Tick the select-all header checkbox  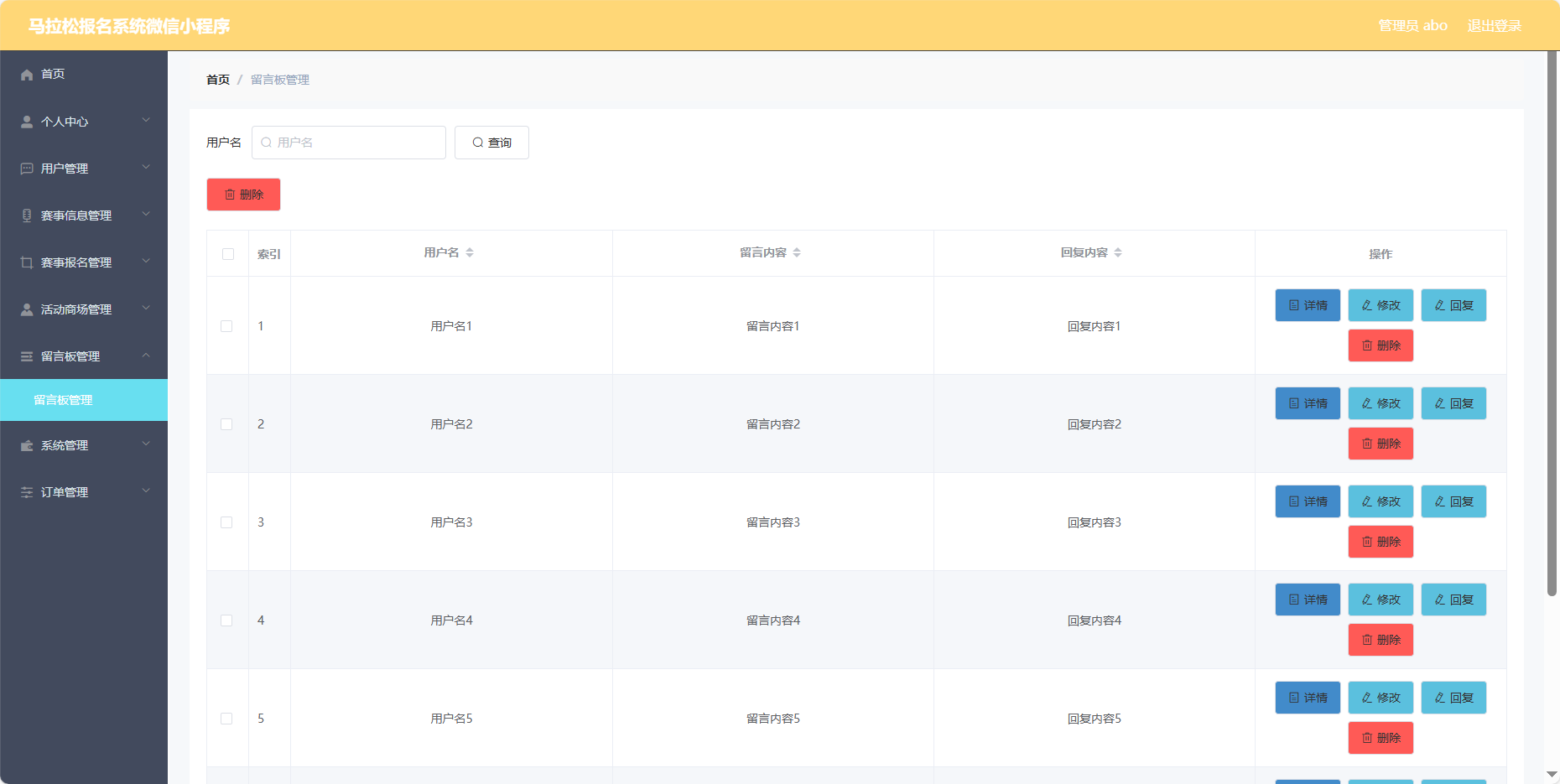pos(228,254)
